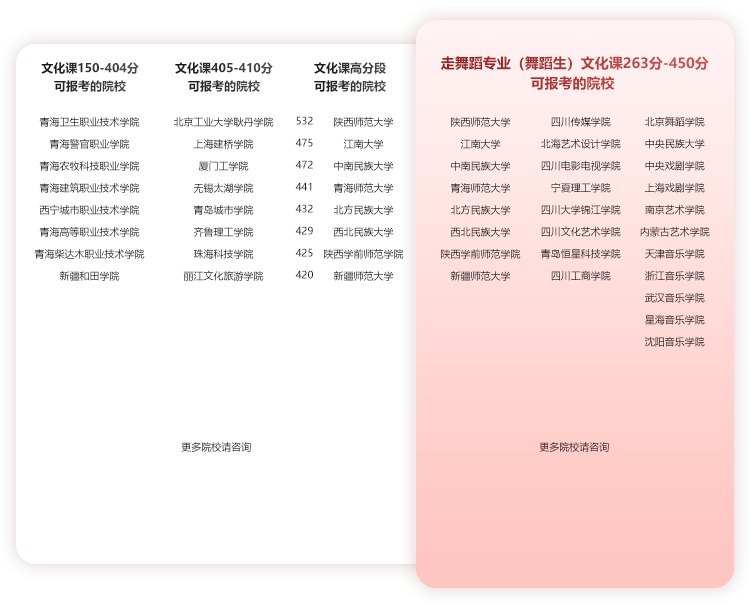
Task: Click 青岛恒星科技学院
Action: tap(580, 254)
